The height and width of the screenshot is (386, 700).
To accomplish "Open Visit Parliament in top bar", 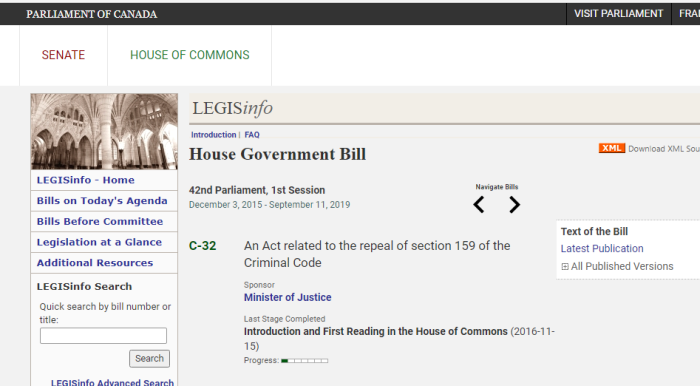I will (618, 14).
